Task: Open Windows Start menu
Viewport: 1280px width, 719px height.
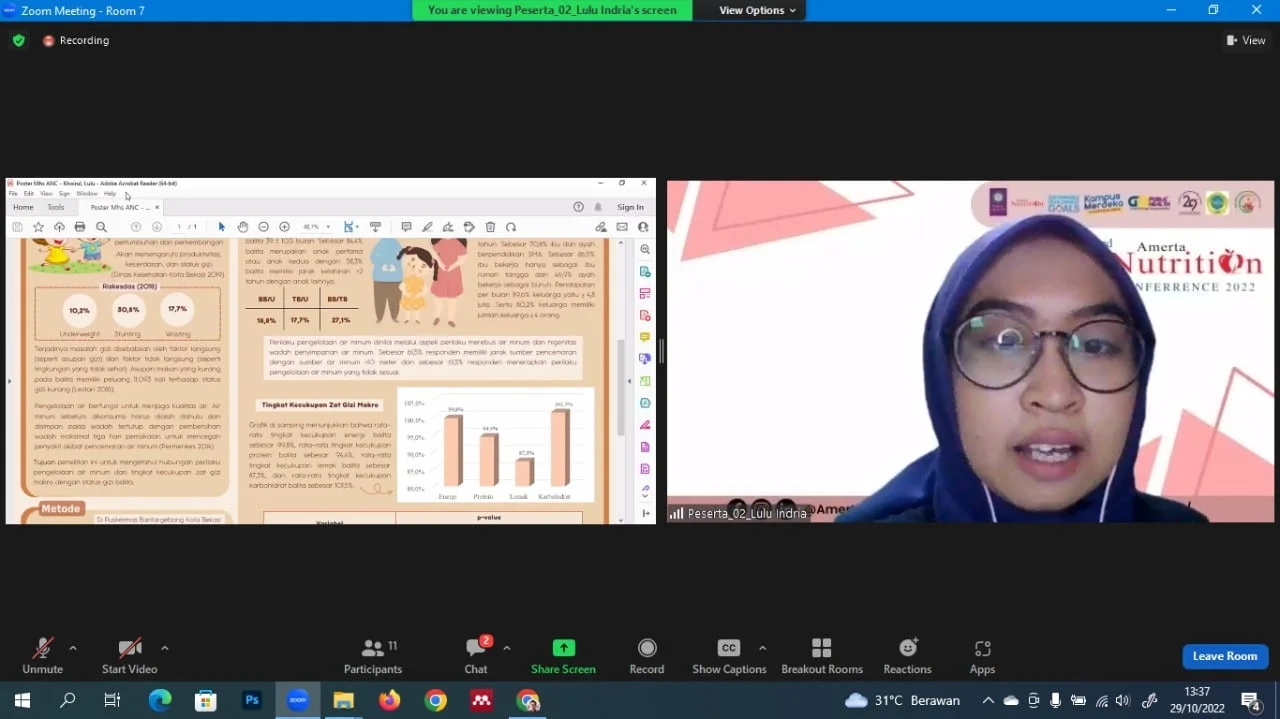Action: (22, 700)
